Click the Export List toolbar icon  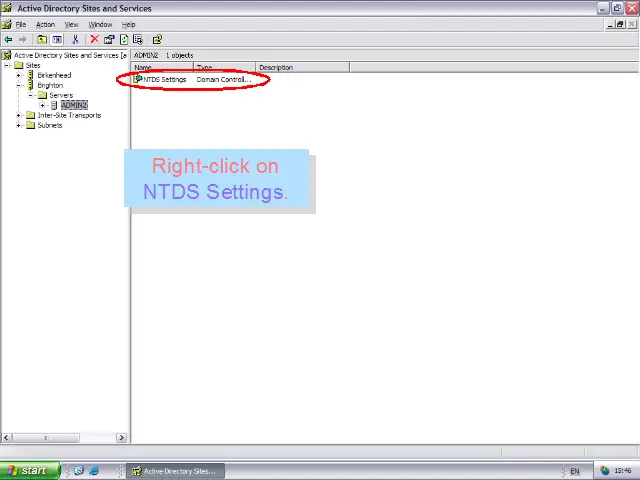138,40
